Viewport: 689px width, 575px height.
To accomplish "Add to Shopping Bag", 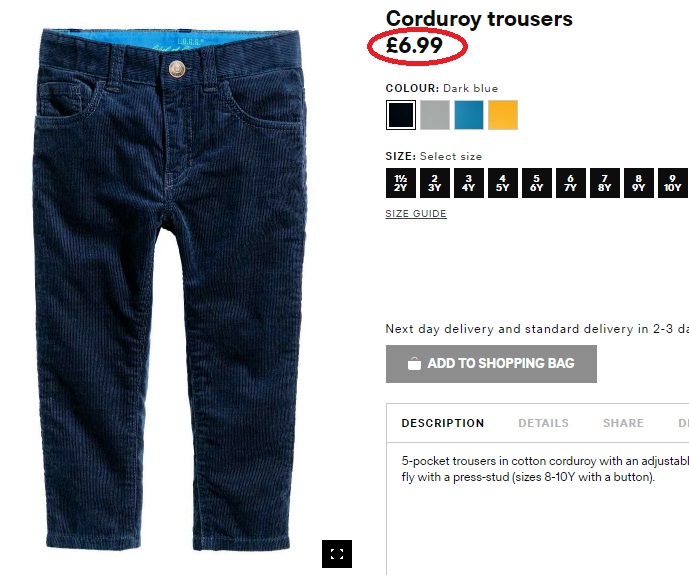I will coord(491,364).
